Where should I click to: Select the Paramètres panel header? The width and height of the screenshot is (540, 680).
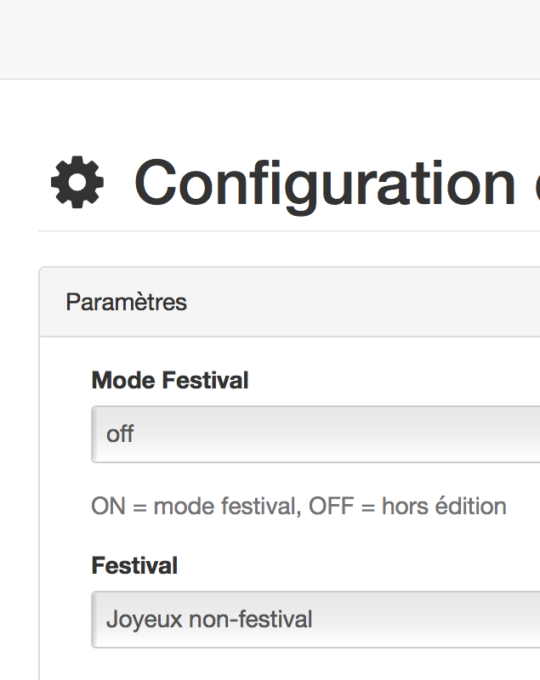point(290,302)
